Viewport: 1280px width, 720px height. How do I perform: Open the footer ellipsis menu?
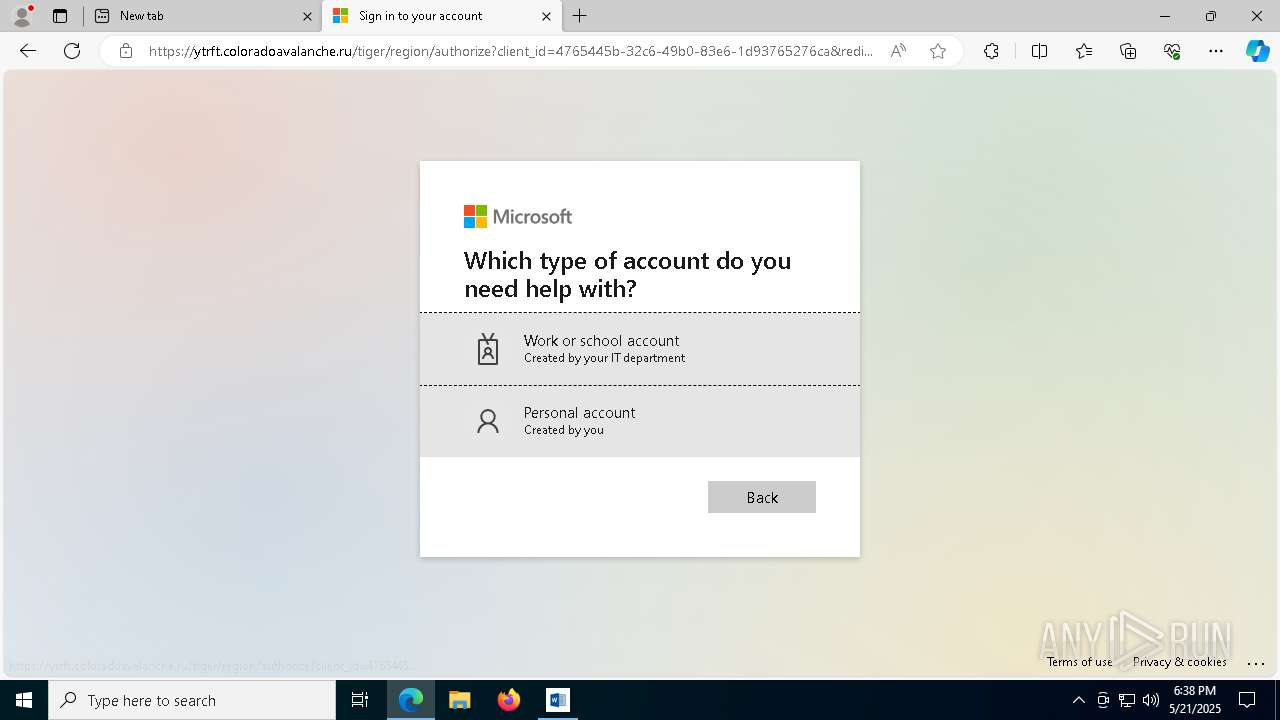1257,662
